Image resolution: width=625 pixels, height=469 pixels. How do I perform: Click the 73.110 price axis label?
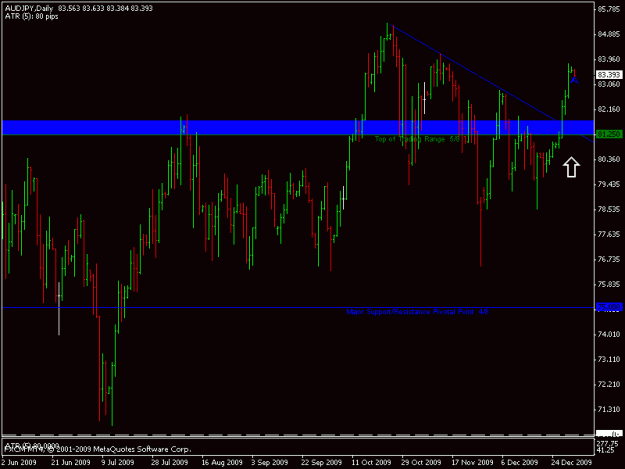[x=609, y=359]
